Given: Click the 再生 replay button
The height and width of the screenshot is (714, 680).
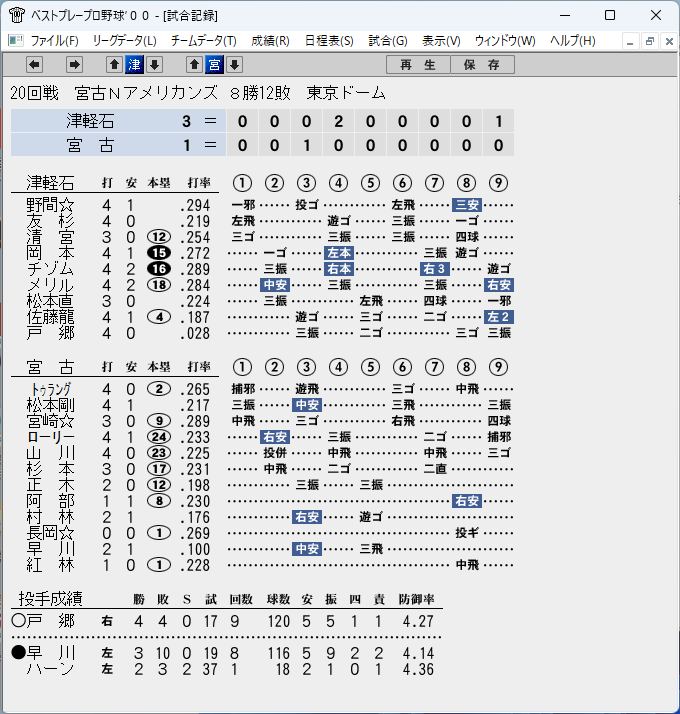Looking at the screenshot, I should click(418, 65).
